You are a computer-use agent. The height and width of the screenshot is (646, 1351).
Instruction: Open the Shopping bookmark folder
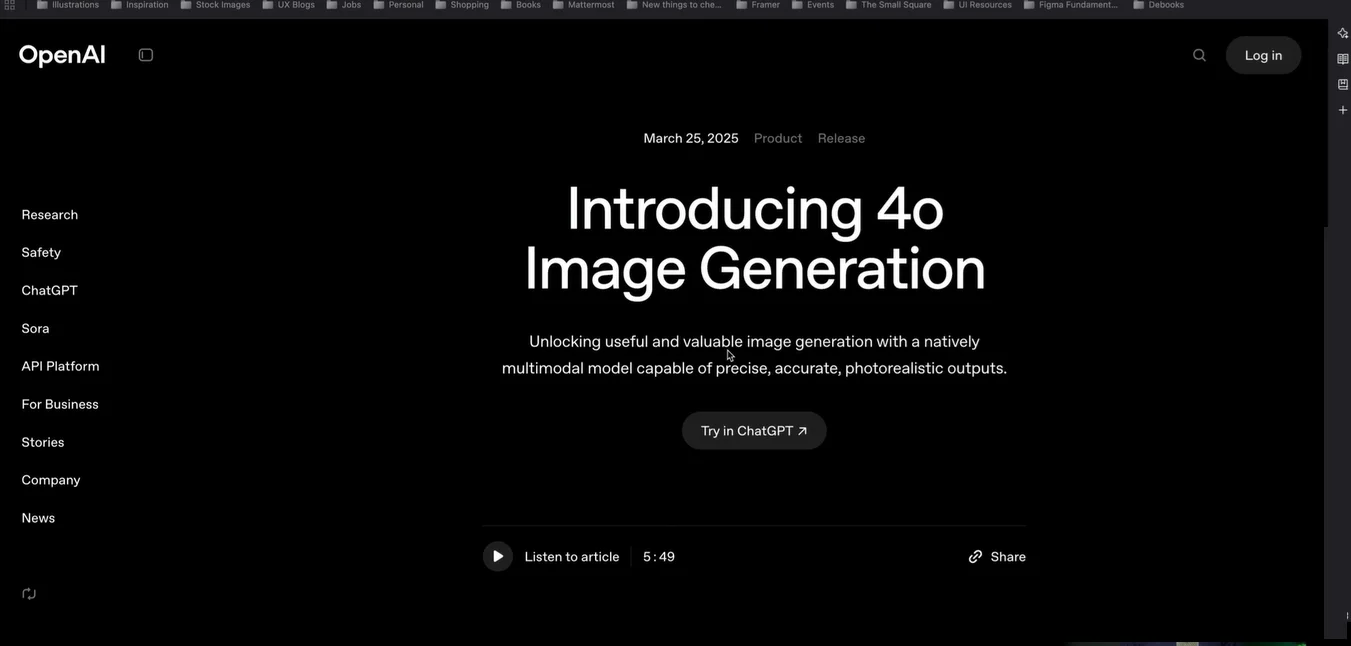(462, 5)
